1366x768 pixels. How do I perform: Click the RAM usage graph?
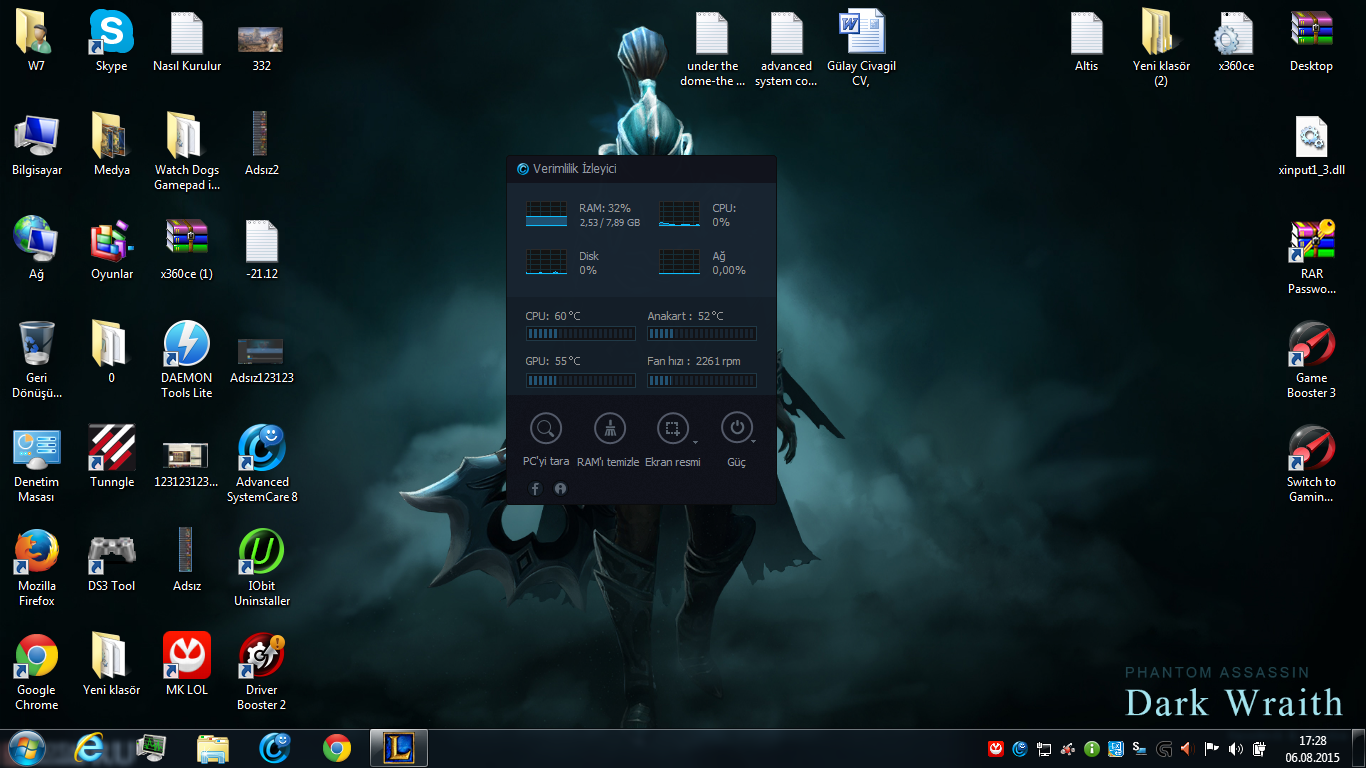coord(546,214)
